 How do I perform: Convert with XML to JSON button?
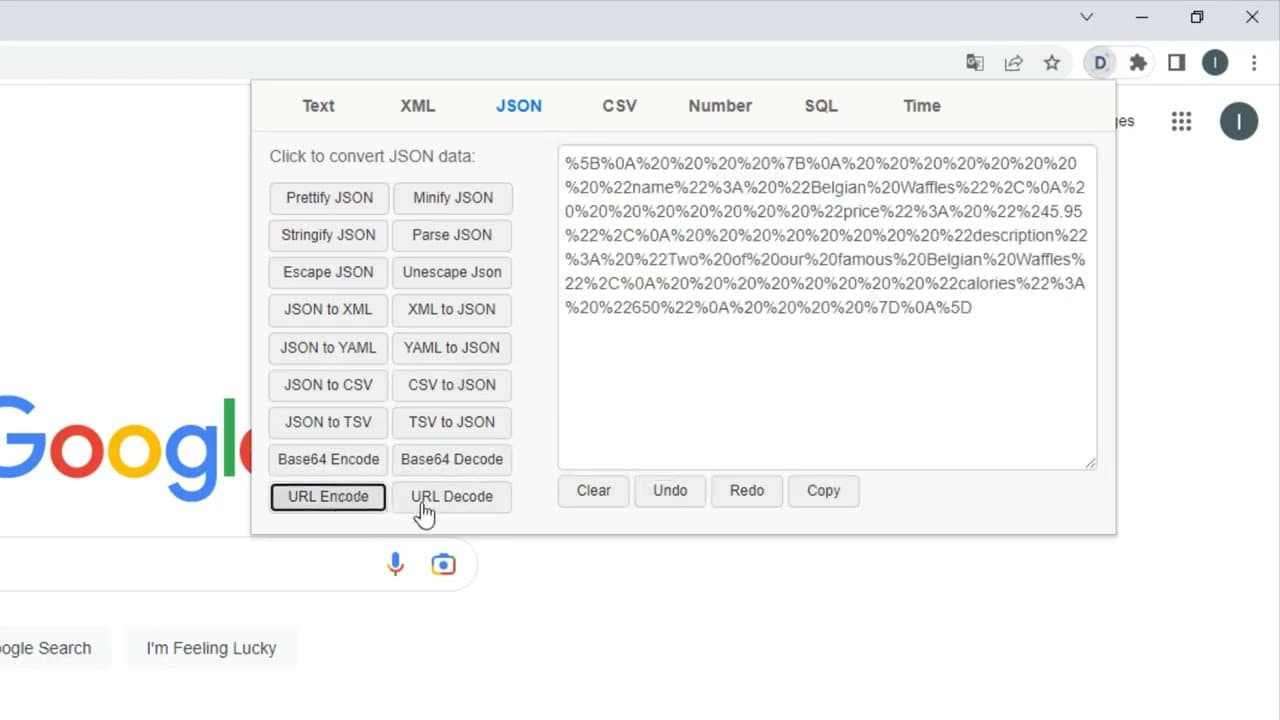point(452,310)
